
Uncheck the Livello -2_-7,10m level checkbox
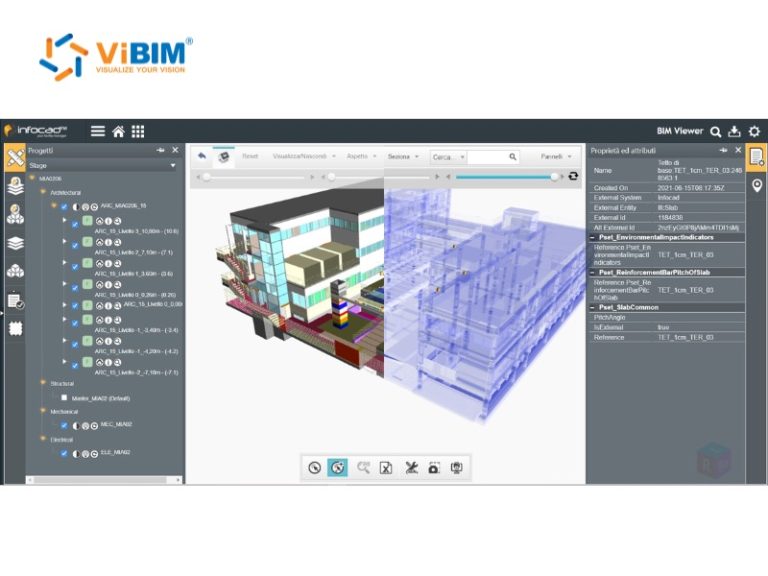click(75, 365)
